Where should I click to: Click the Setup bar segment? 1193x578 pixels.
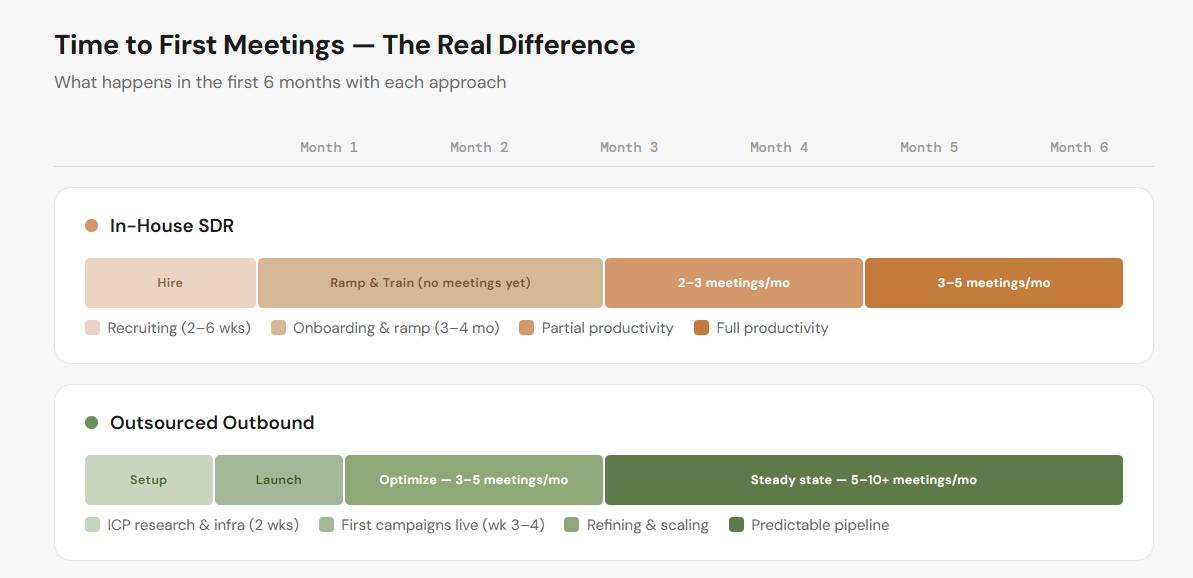click(148, 480)
